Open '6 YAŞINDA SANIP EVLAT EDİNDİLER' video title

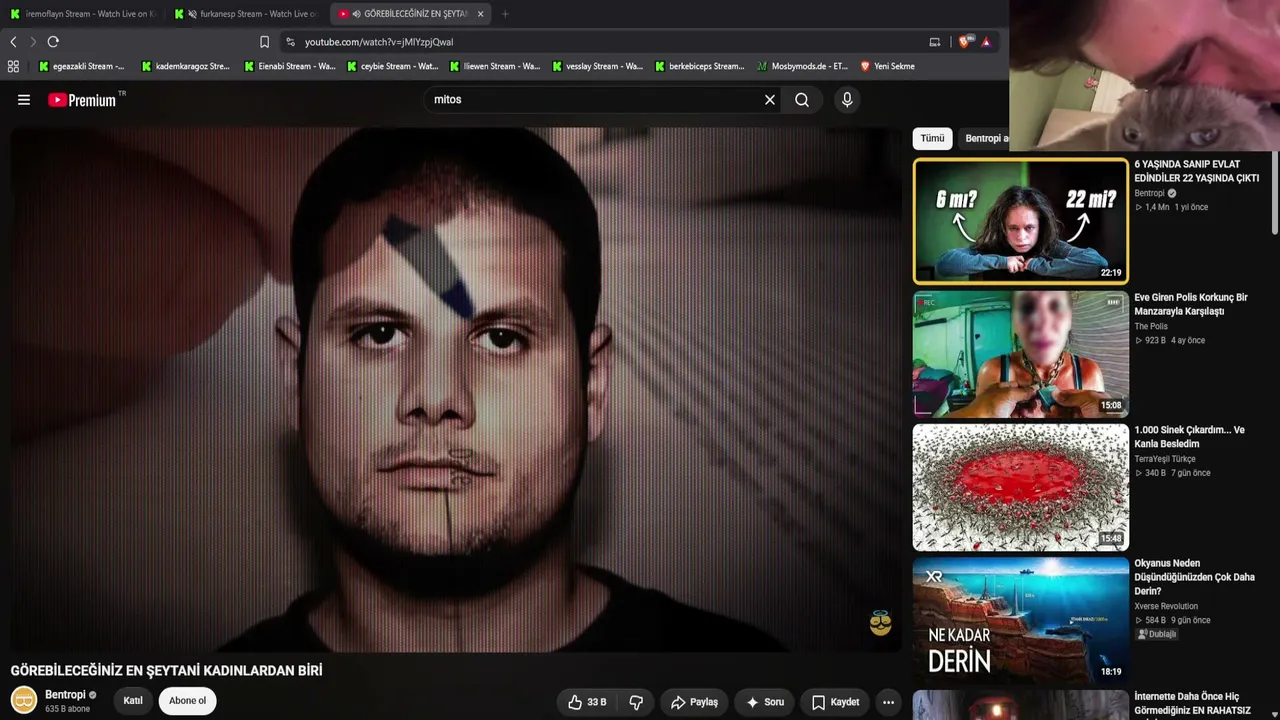pyautogui.click(x=1196, y=171)
